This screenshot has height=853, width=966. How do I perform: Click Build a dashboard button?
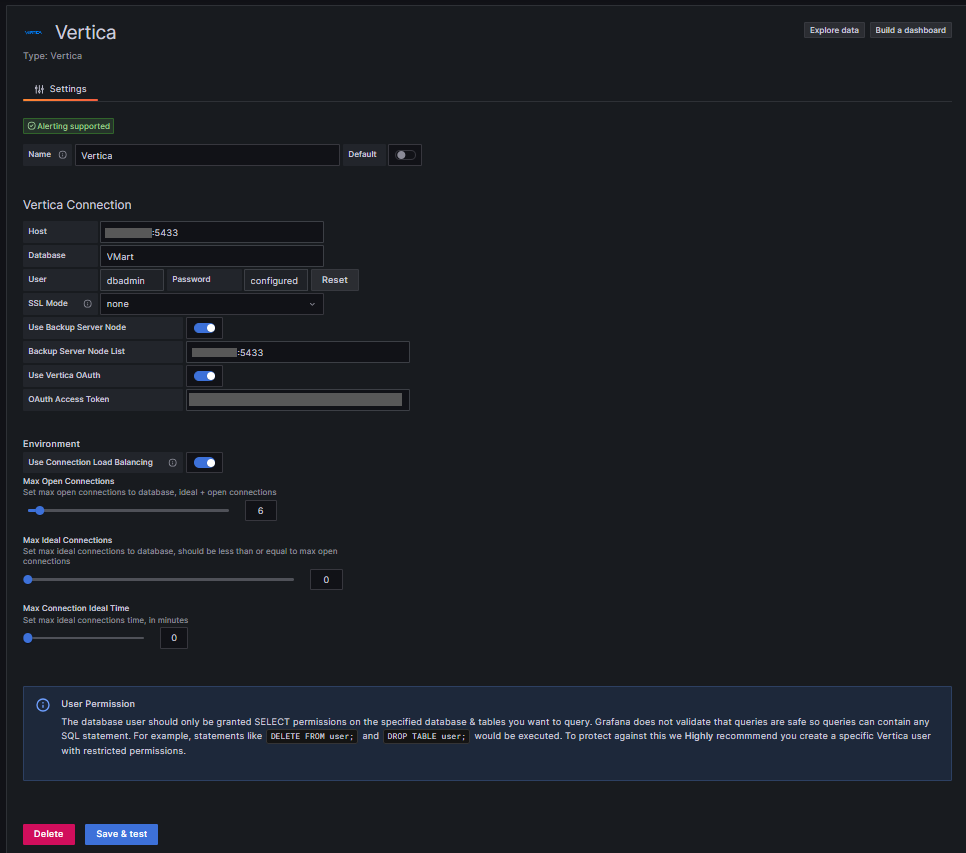click(x=911, y=30)
